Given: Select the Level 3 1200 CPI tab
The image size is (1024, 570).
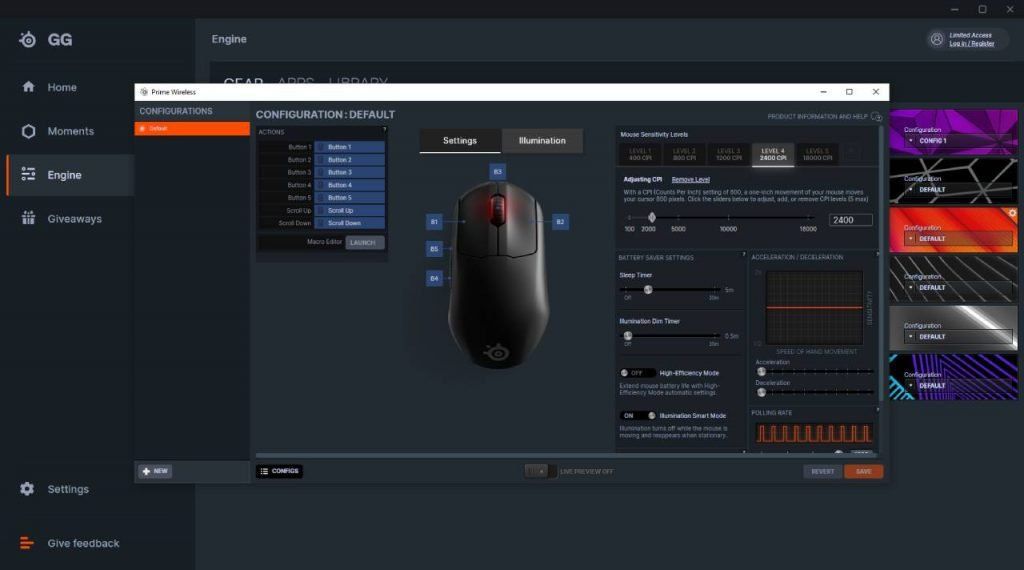Looking at the screenshot, I should pyautogui.click(x=729, y=154).
